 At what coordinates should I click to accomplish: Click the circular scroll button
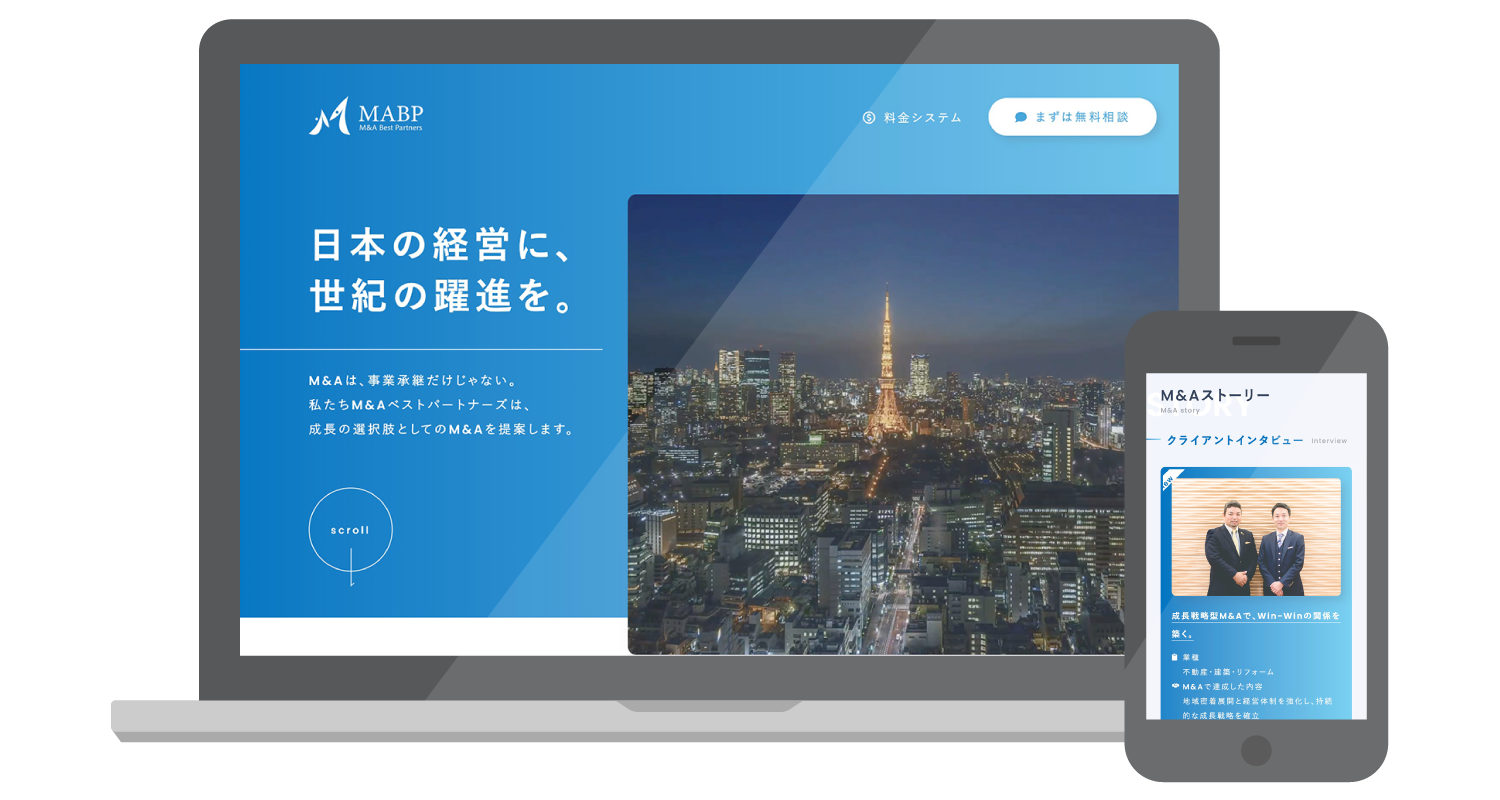pyautogui.click(x=350, y=529)
